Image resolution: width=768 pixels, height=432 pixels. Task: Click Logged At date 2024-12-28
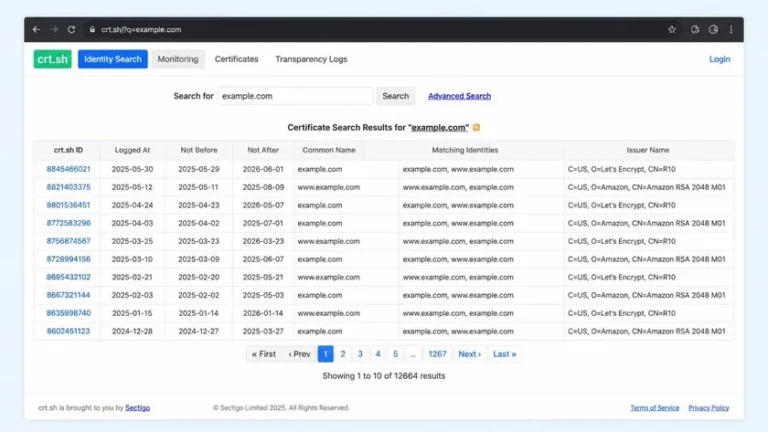tap(132, 331)
